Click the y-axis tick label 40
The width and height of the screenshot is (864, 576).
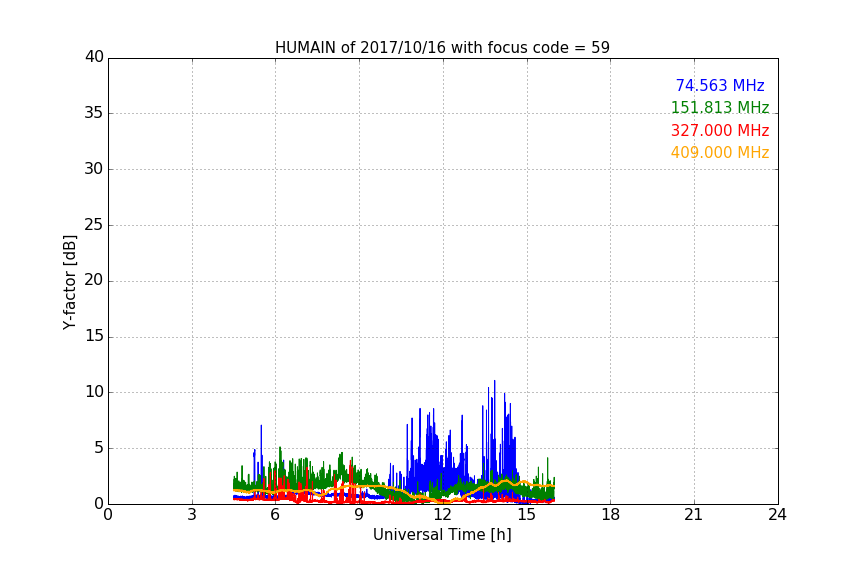tap(94, 57)
